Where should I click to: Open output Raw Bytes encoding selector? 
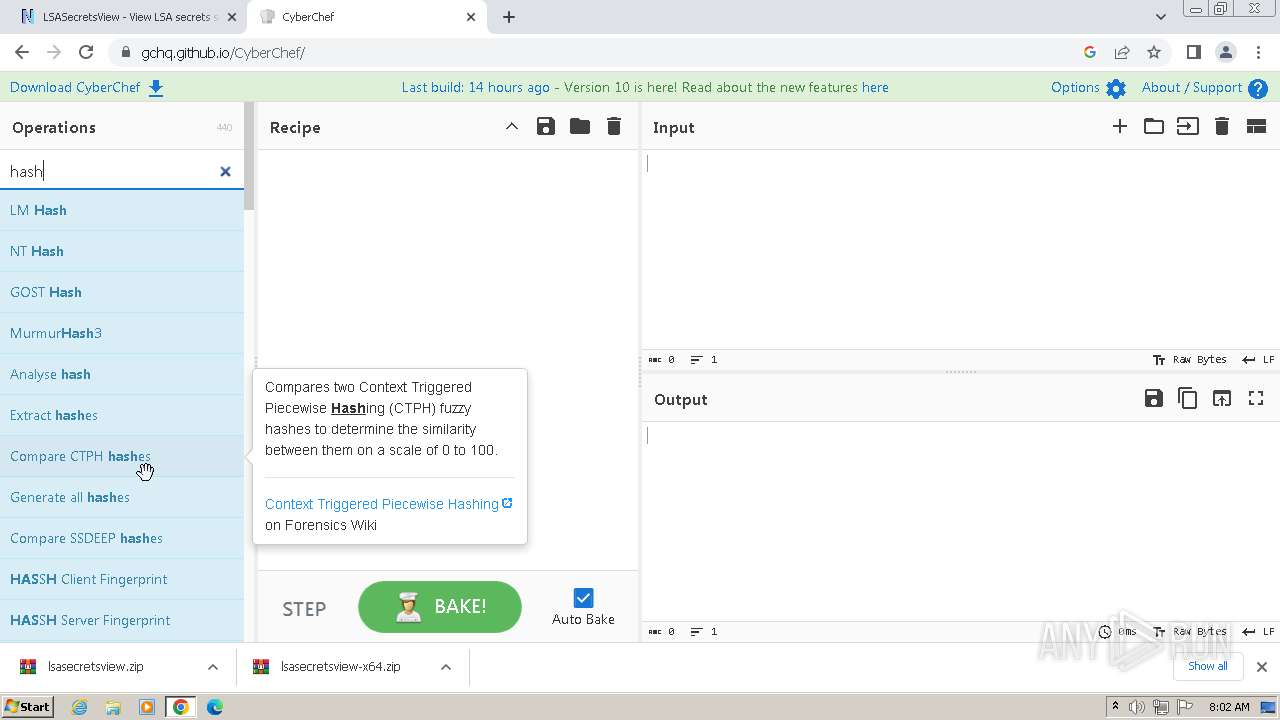pyautogui.click(x=1189, y=631)
